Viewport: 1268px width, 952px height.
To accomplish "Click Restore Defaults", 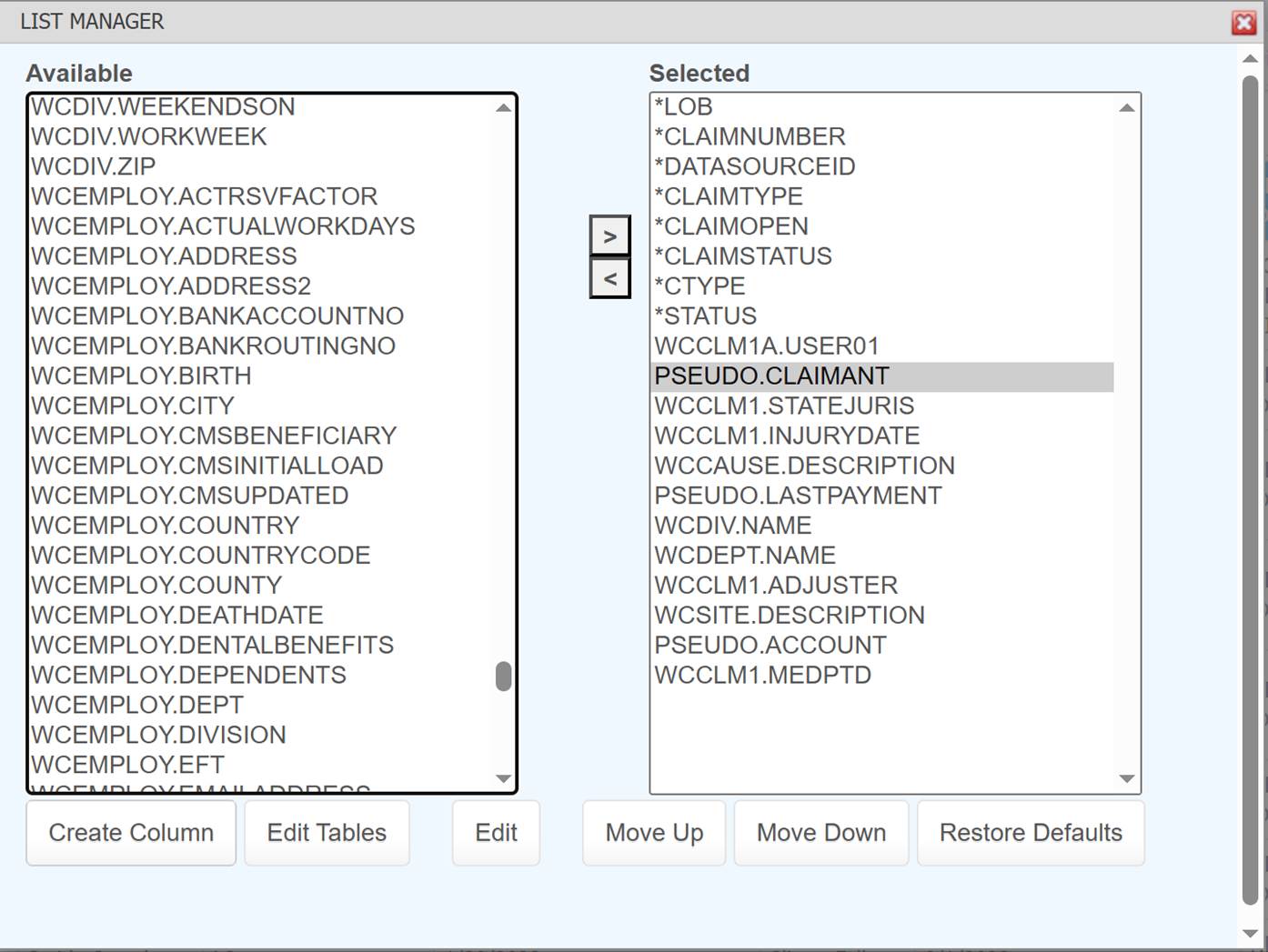I will 1031,833.
